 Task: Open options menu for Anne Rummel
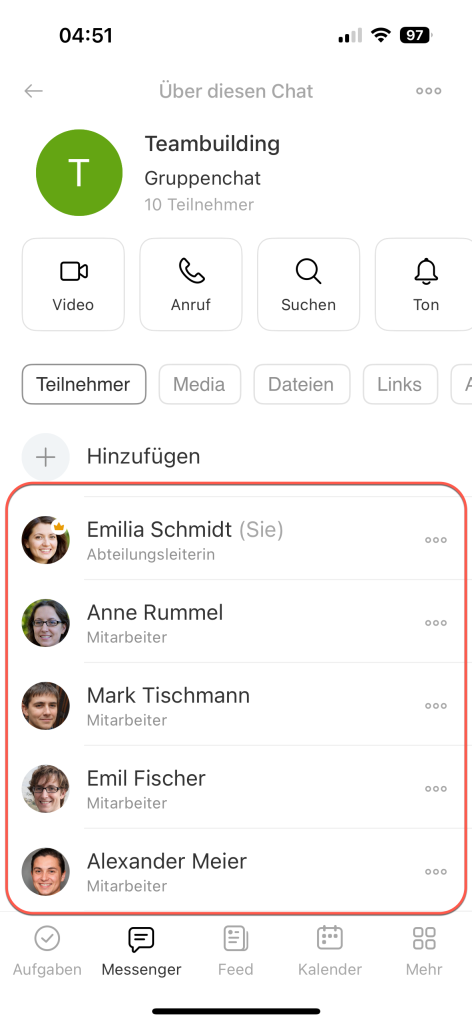[435, 623]
